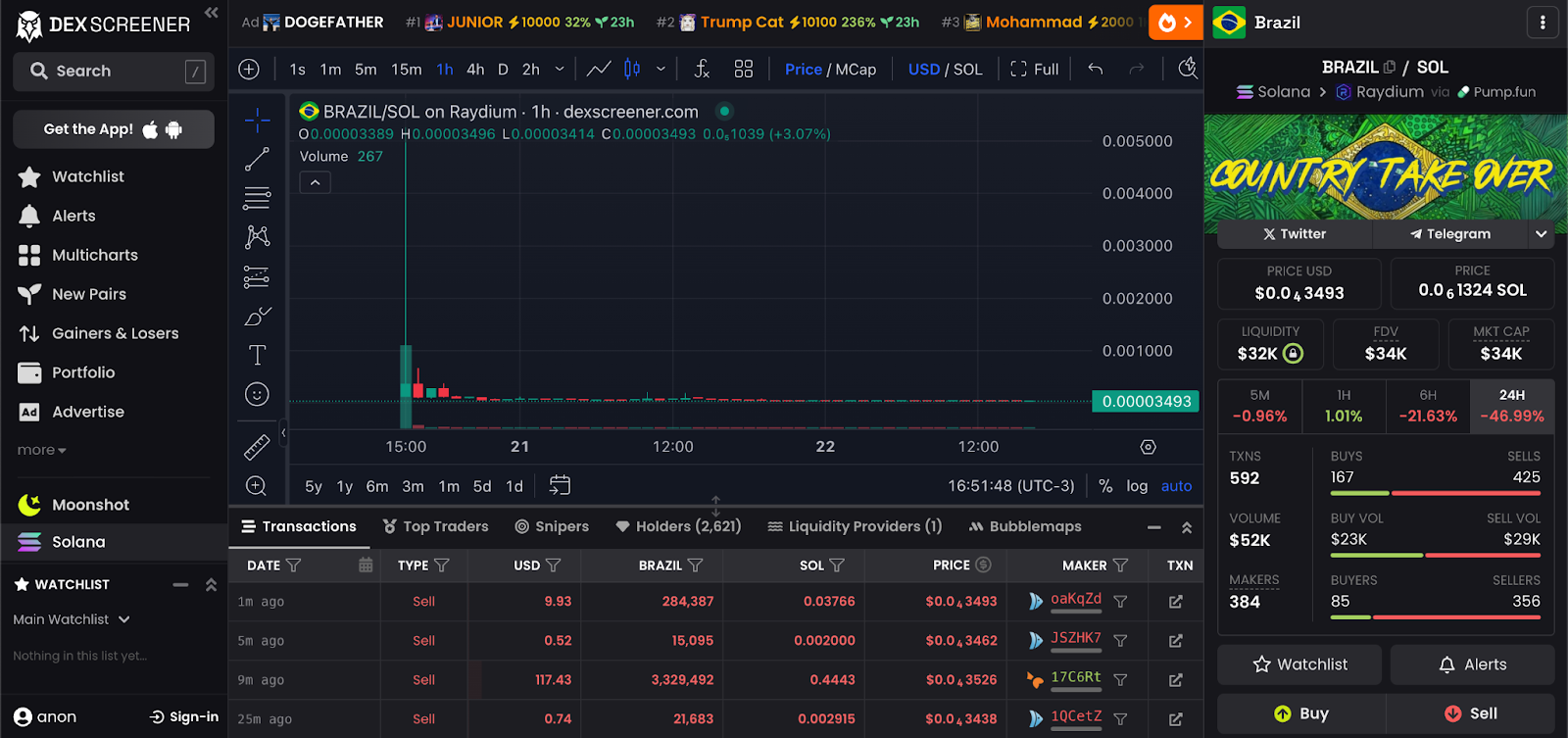The image size is (1568, 738).
Task: Select the text annotation tool
Action: [x=257, y=355]
